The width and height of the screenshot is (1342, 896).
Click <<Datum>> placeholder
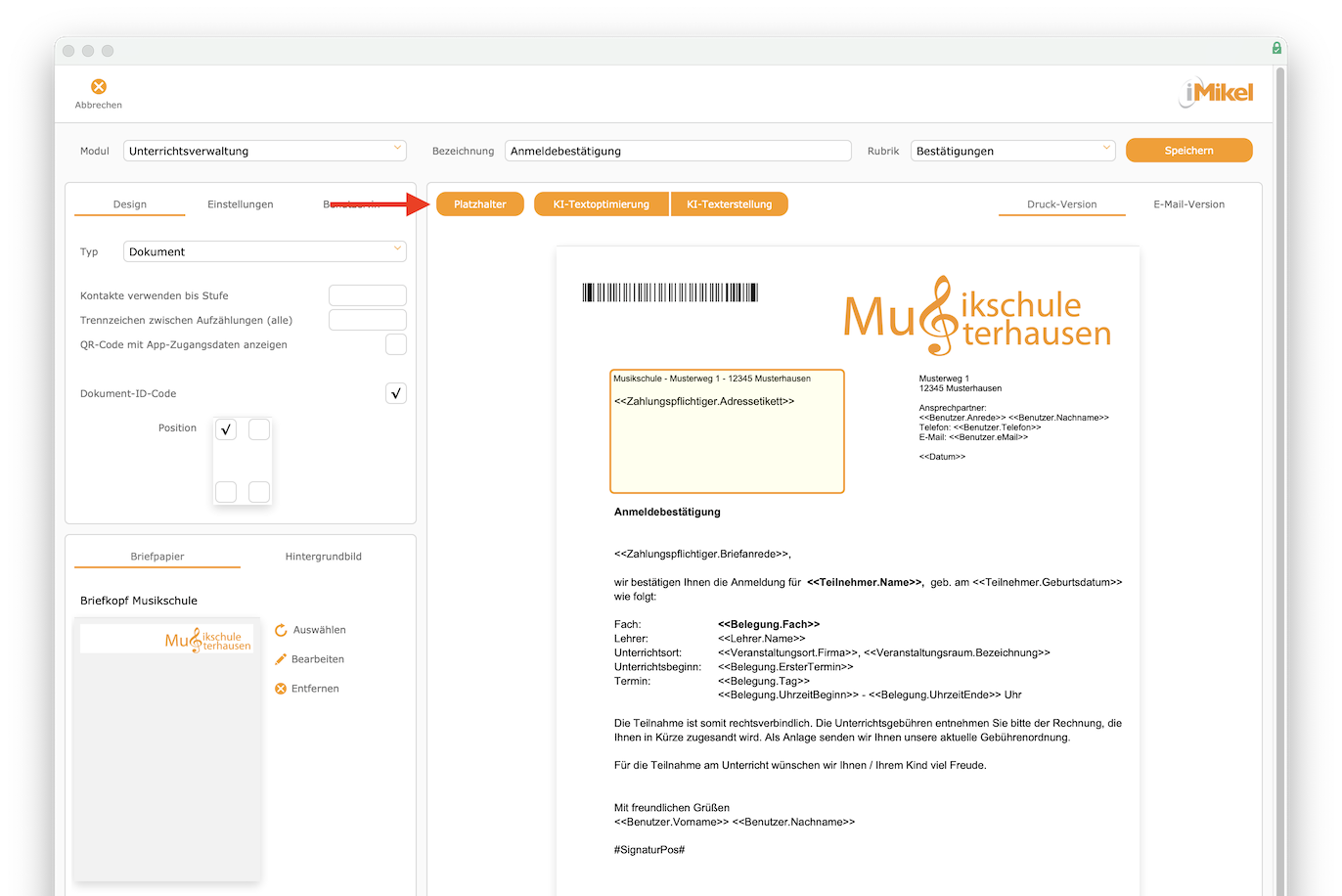(x=942, y=457)
